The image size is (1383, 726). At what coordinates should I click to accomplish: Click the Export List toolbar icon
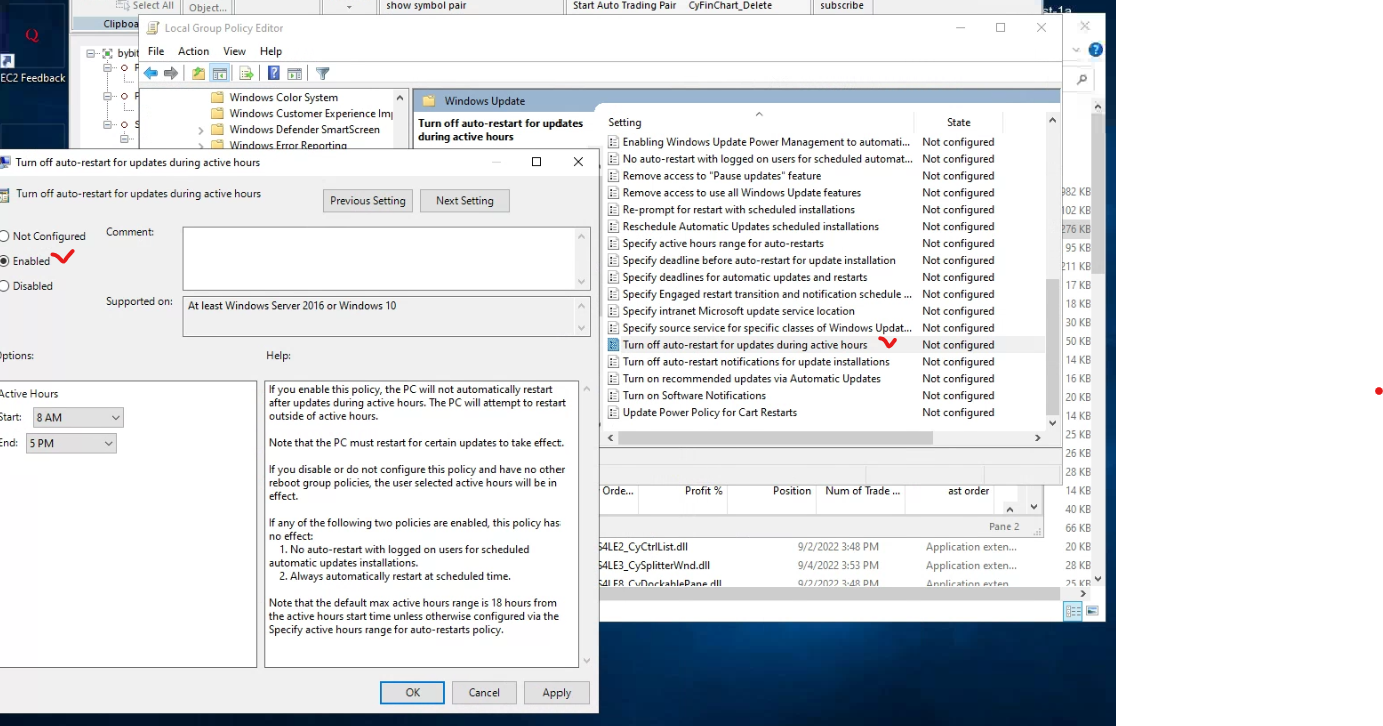[x=246, y=73]
